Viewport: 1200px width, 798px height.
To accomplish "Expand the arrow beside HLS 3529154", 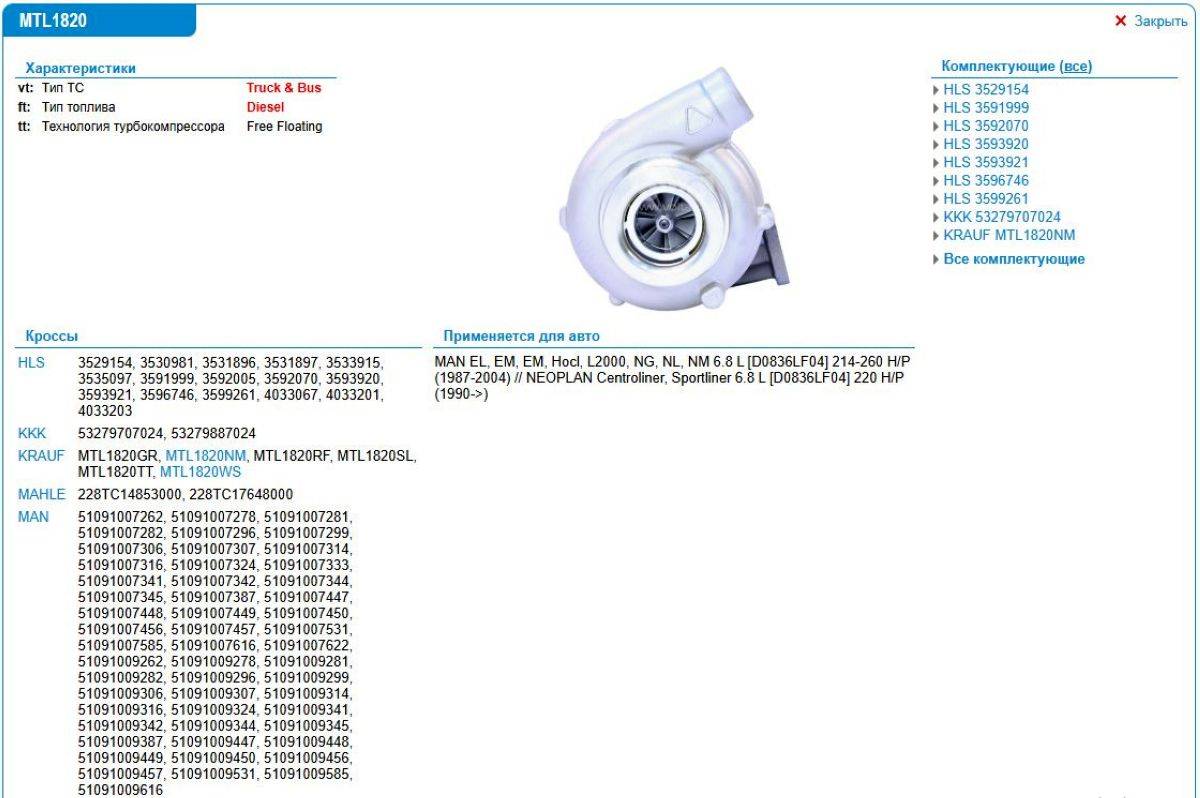I will coord(936,90).
